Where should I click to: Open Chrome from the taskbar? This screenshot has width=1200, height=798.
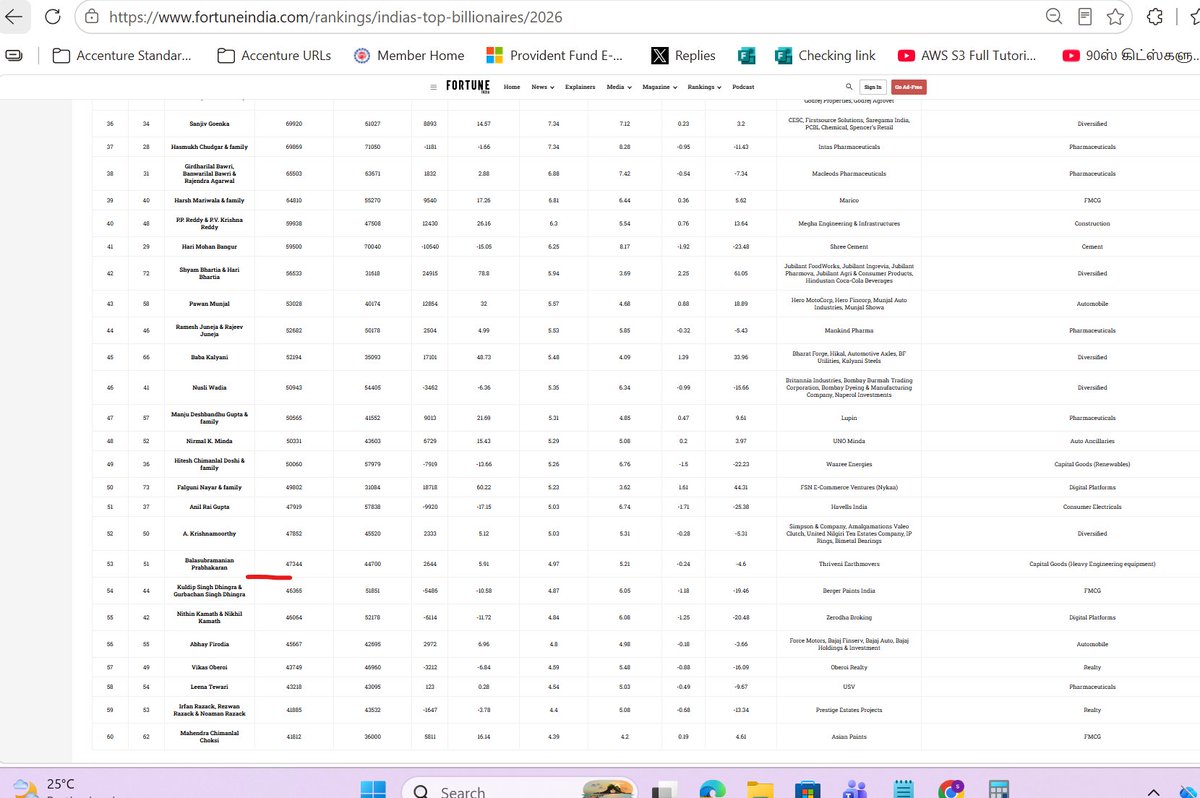pyautogui.click(x=953, y=791)
